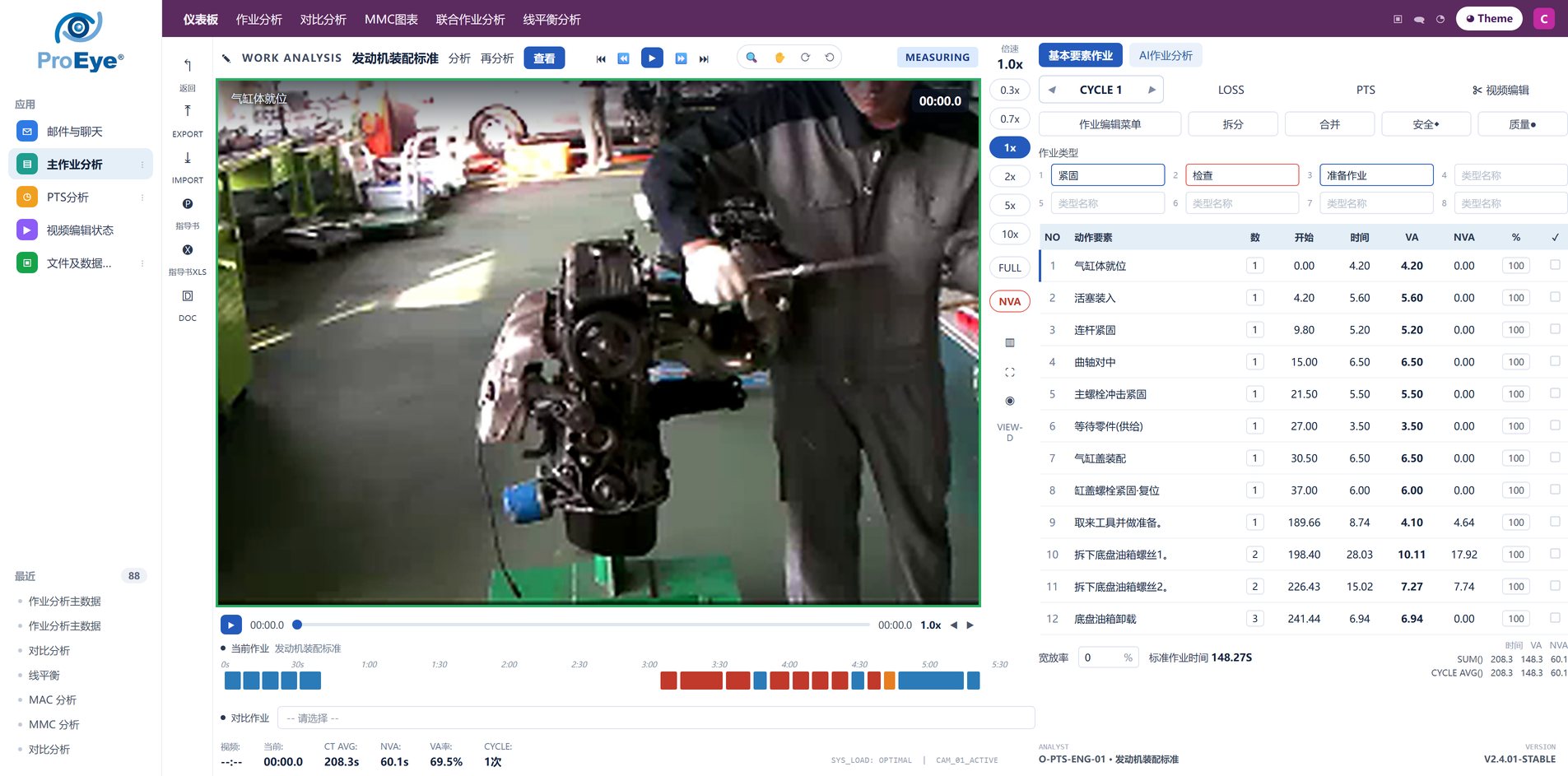Viewport: 1568px width, 776px height.
Task: Open PTS分析 sidebar options menu
Action: (x=142, y=197)
